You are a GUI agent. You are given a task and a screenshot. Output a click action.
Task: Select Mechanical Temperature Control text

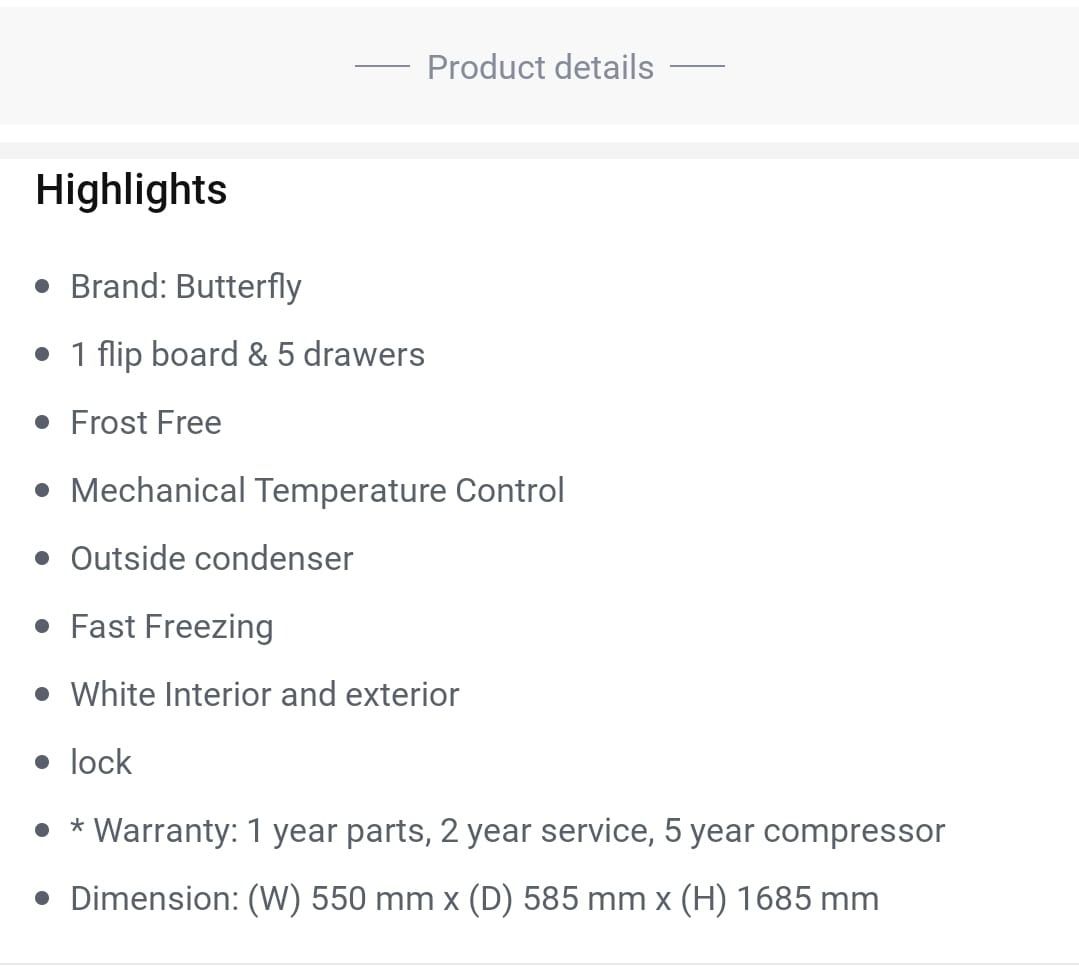tap(317, 491)
